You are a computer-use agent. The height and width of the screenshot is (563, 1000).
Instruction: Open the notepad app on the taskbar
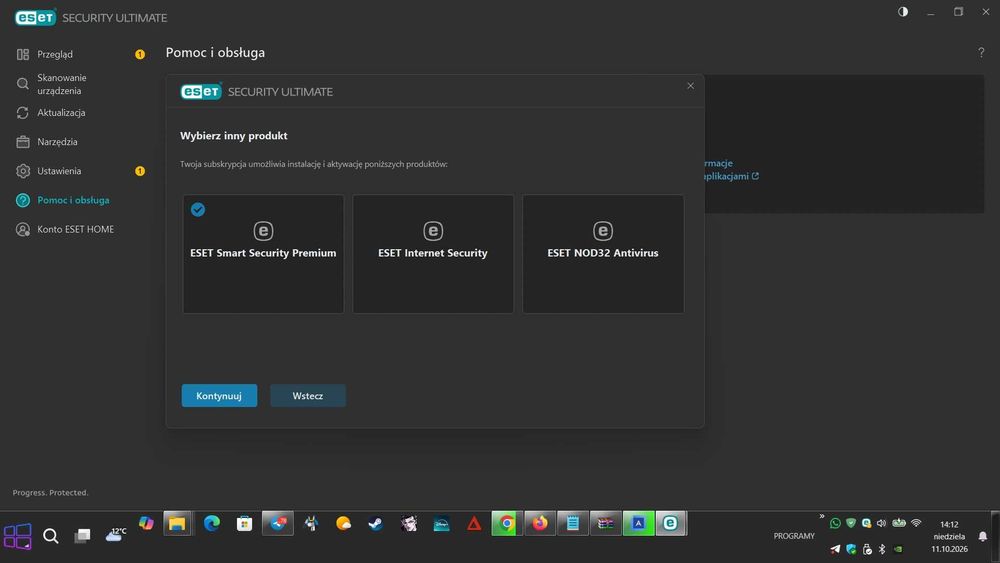click(x=573, y=523)
